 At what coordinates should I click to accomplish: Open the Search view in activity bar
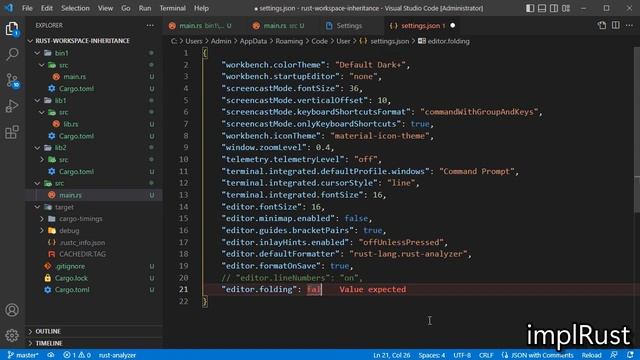(x=12, y=54)
